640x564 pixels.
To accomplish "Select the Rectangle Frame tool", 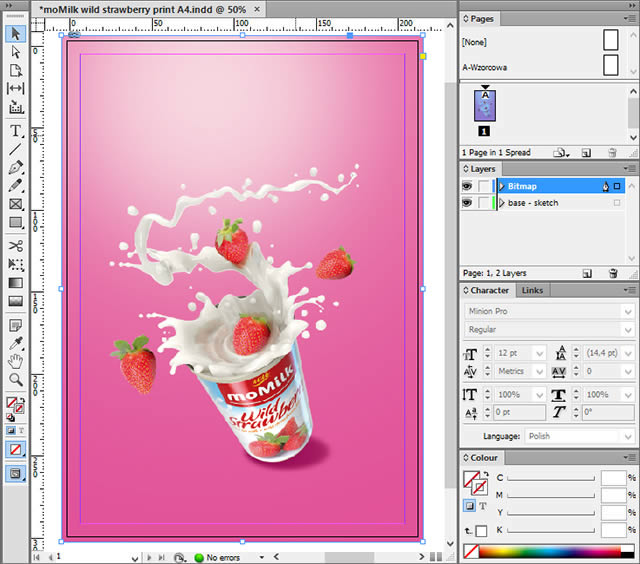I will tap(16, 204).
